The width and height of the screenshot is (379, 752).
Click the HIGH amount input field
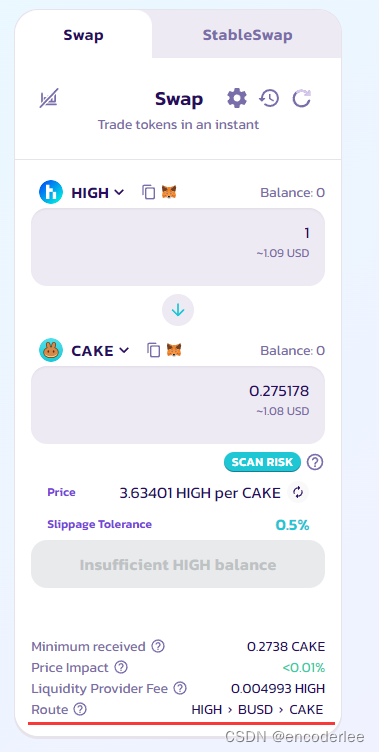point(178,247)
